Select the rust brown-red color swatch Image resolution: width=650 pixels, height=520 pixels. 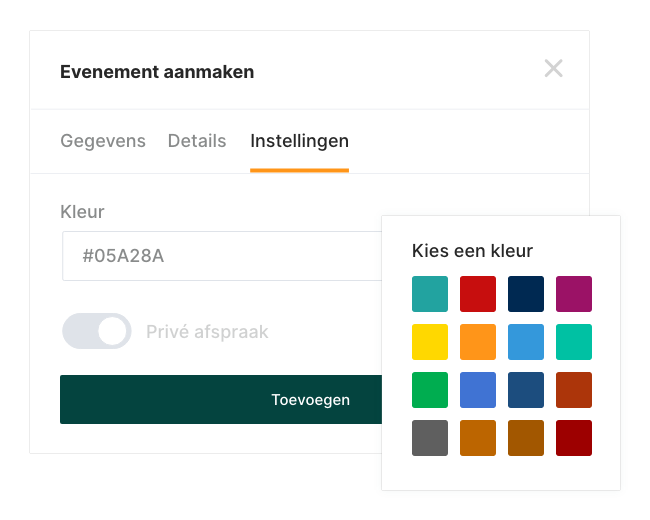574,390
